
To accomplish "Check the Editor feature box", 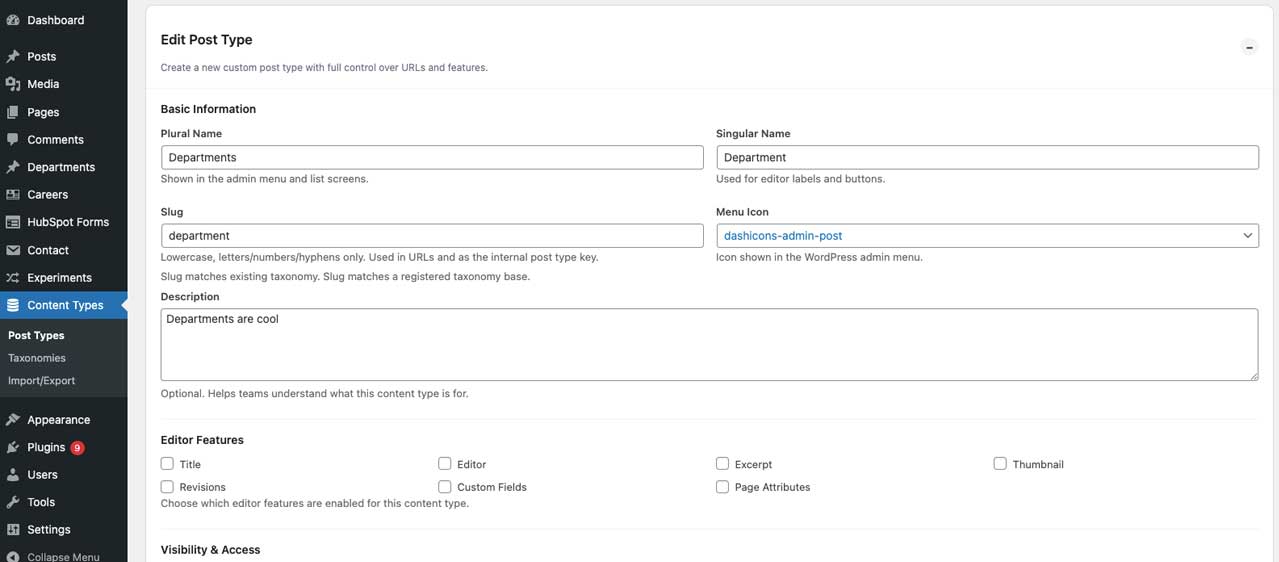I will coord(445,464).
